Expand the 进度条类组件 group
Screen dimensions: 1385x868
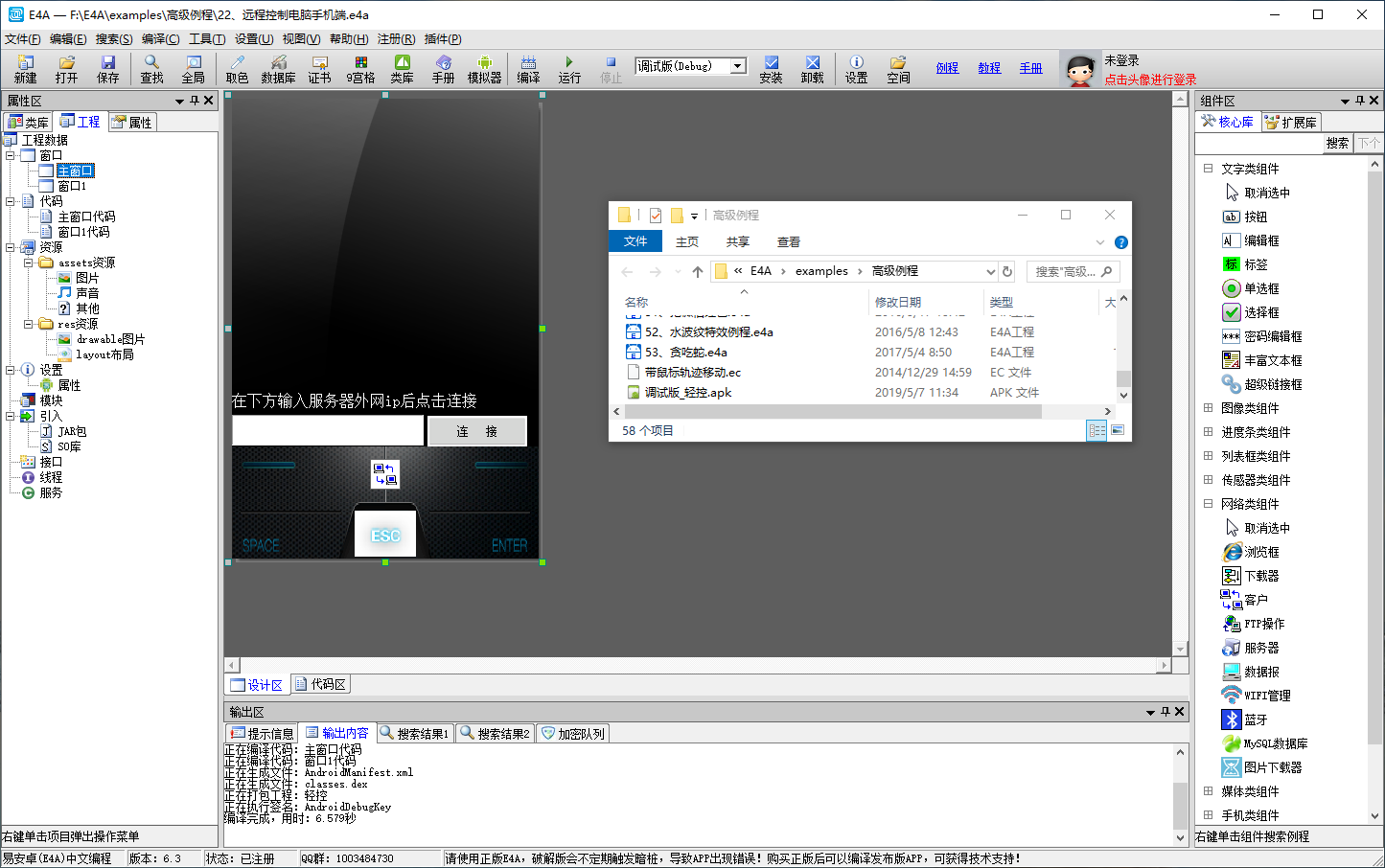(1208, 432)
